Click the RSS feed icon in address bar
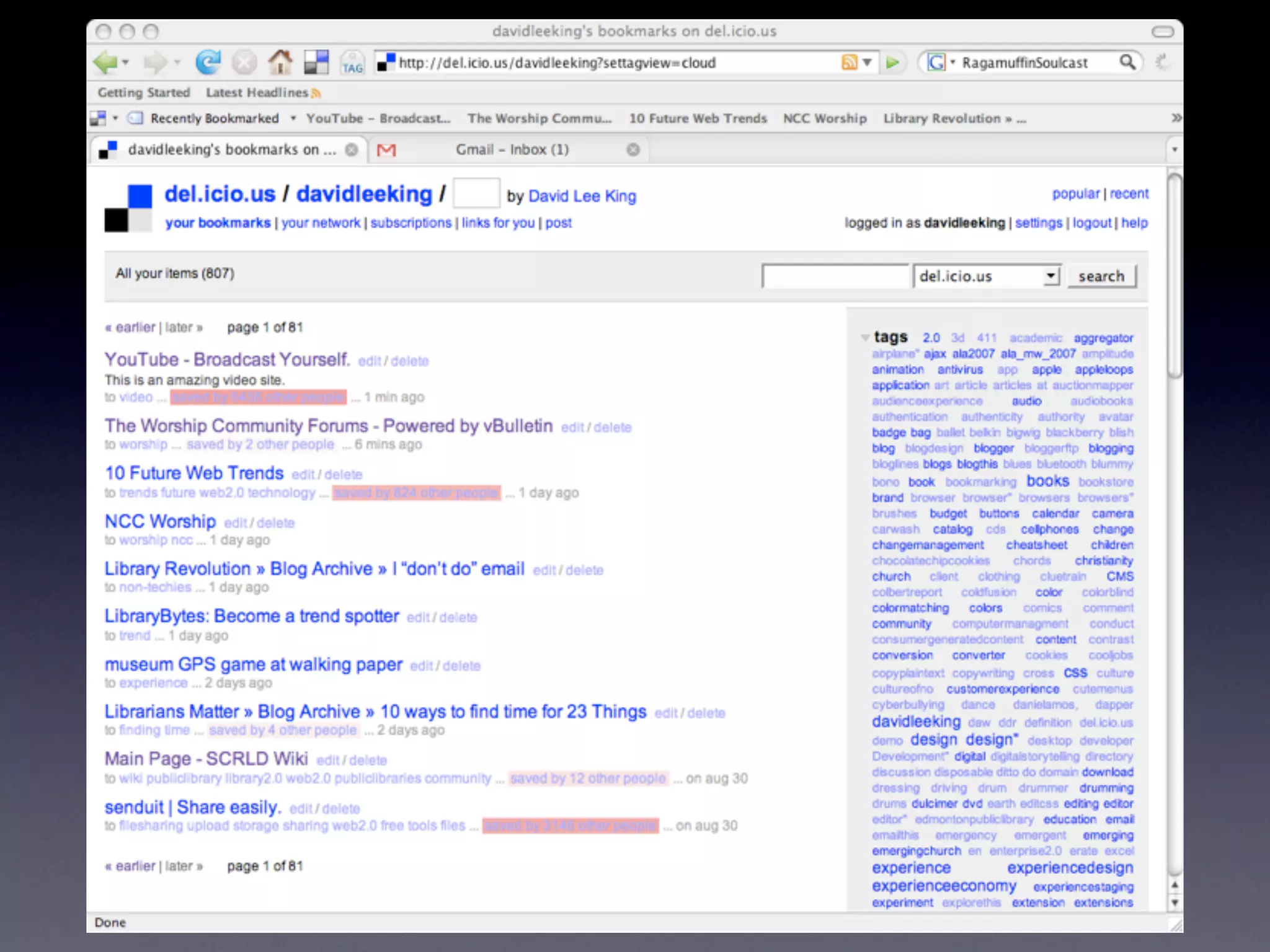 [849, 62]
